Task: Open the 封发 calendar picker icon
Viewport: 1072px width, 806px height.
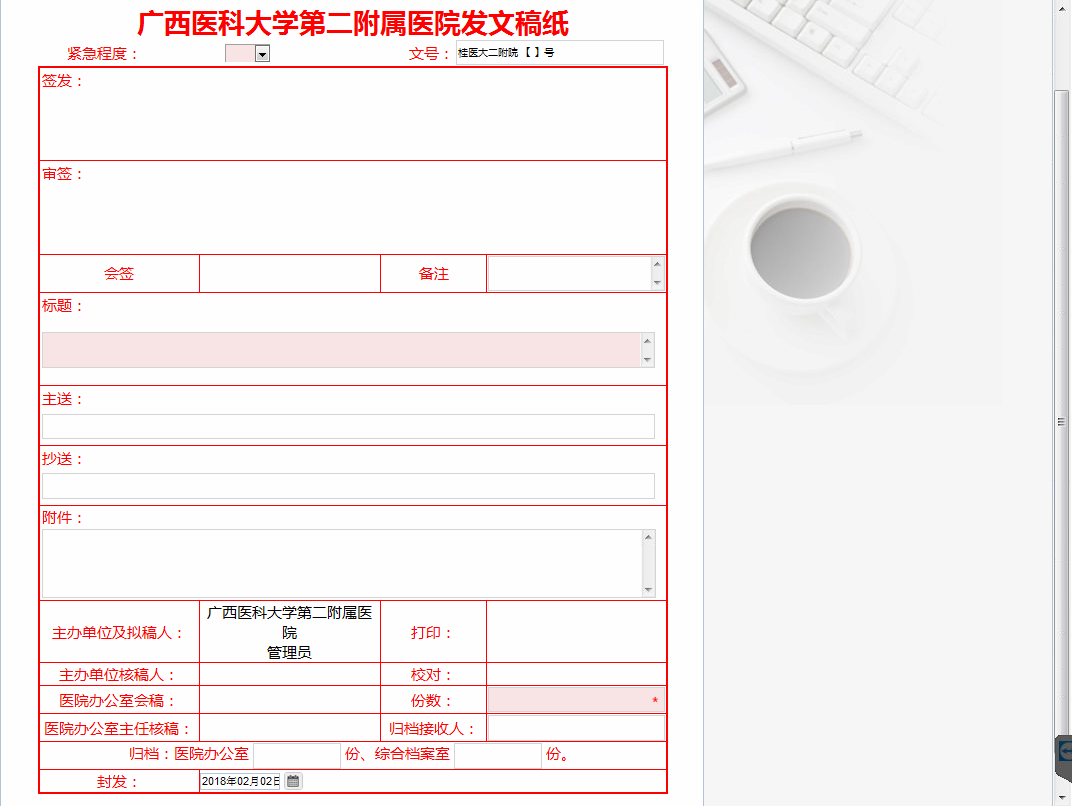Action: (x=293, y=781)
